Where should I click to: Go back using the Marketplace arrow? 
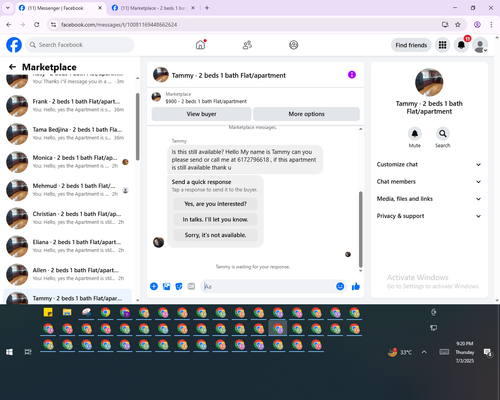12,67
